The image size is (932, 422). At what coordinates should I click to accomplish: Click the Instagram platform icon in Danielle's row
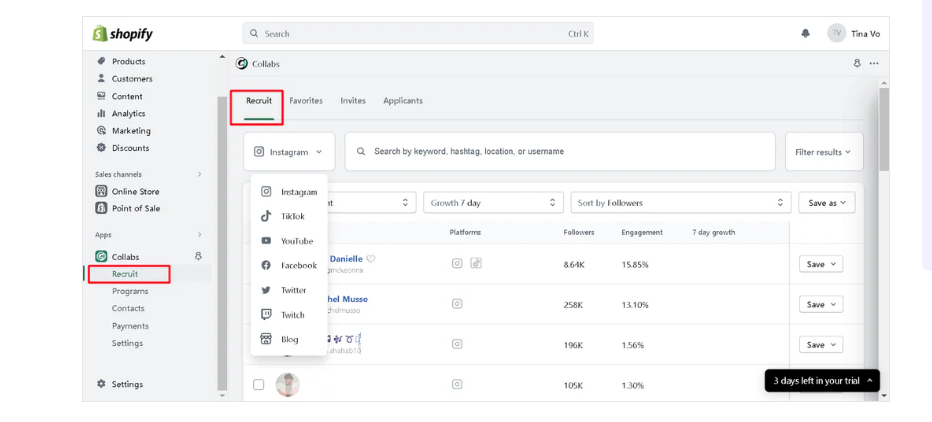(x=456, y=263)
